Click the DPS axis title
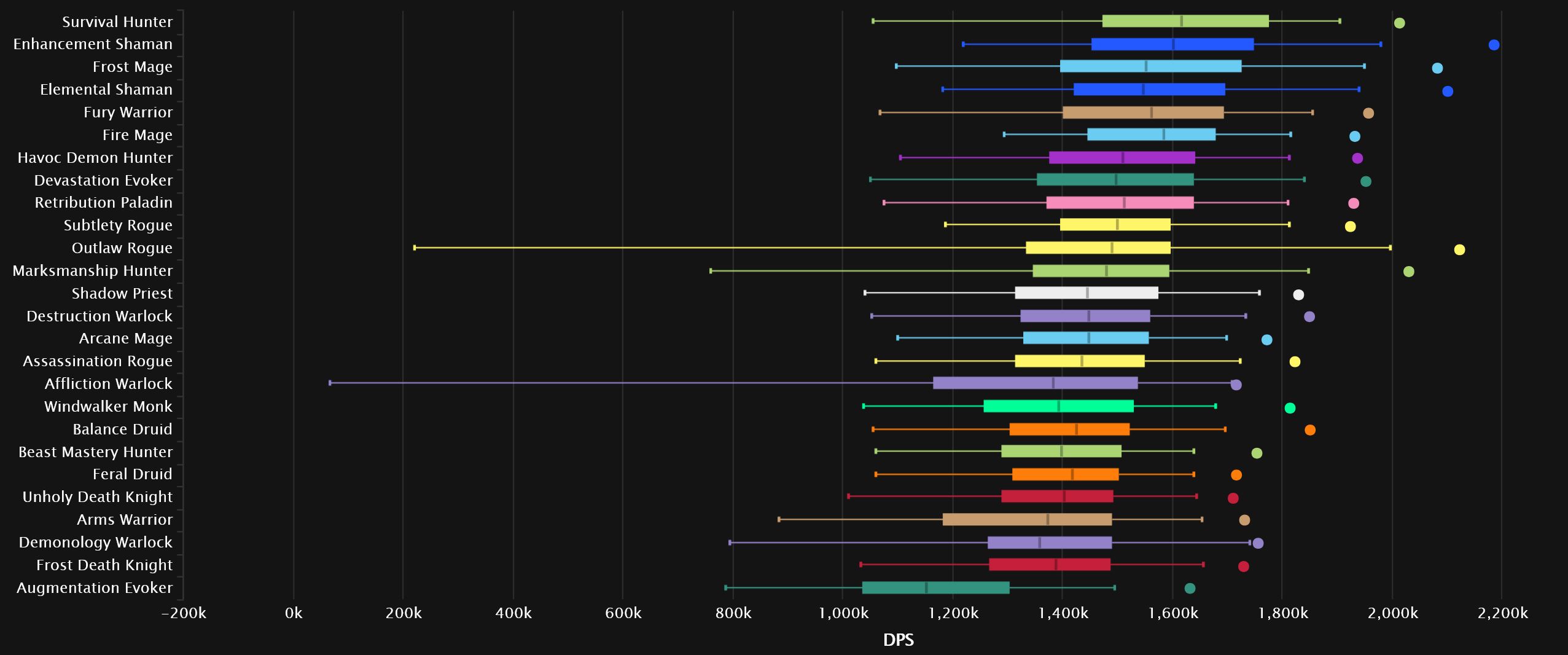This screenshot has width=1568, height=655. coord(898,640)
